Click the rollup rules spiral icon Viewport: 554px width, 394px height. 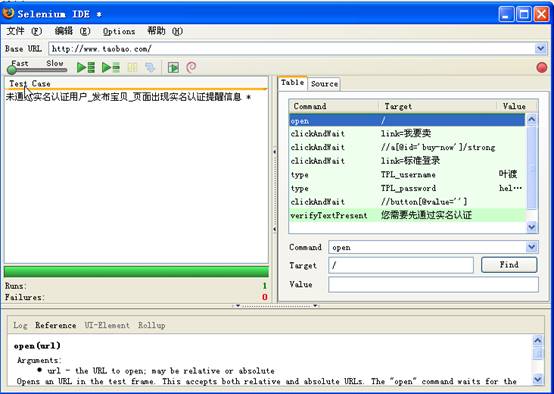[x=191, y=67]
